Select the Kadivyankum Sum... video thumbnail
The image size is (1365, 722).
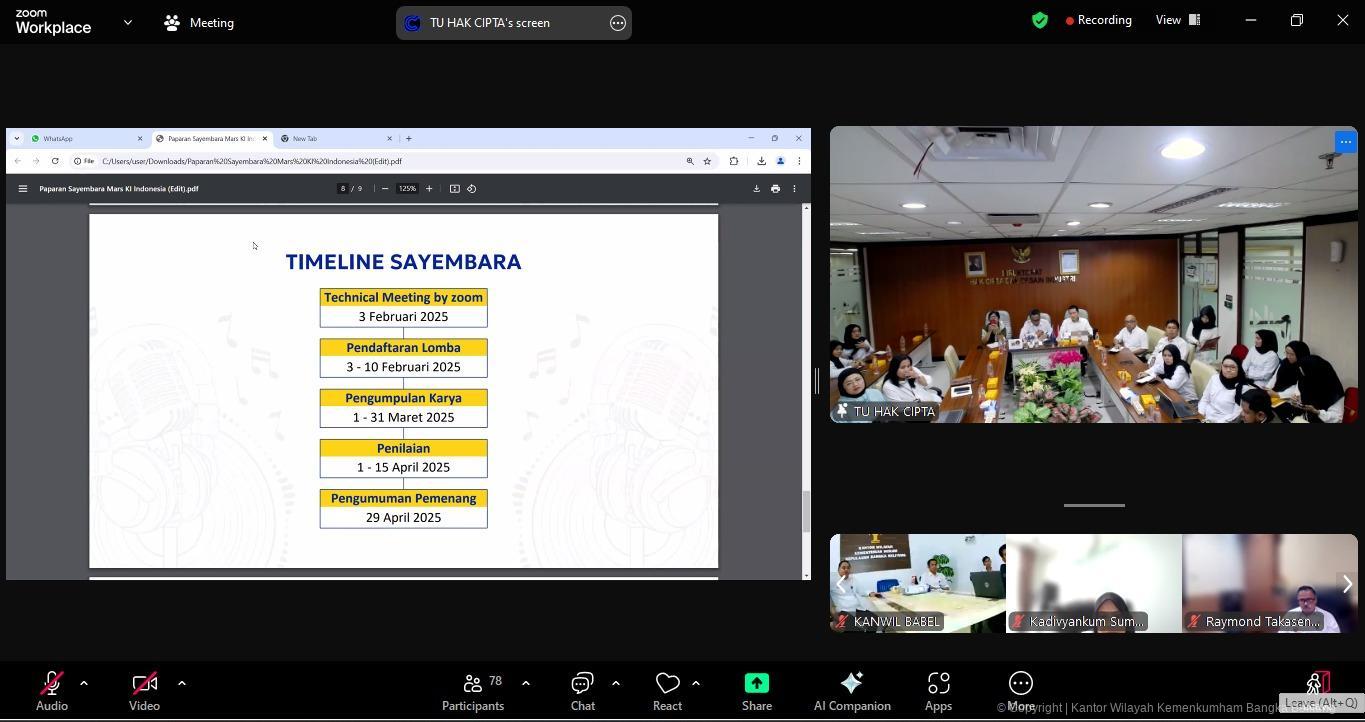tap(1094, 583)
